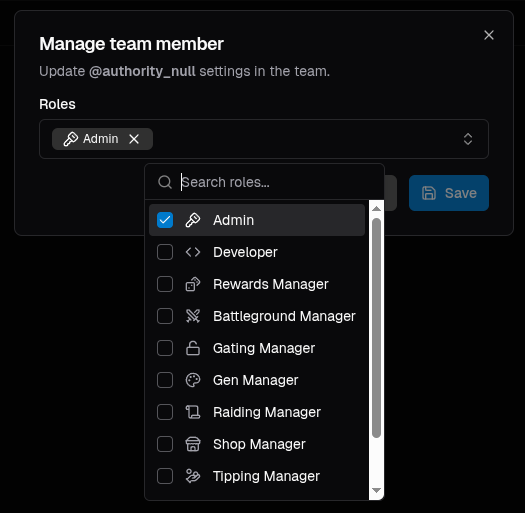Choose the Tipping Manager list entry
The image size is (525, 513).
[257, 476]
